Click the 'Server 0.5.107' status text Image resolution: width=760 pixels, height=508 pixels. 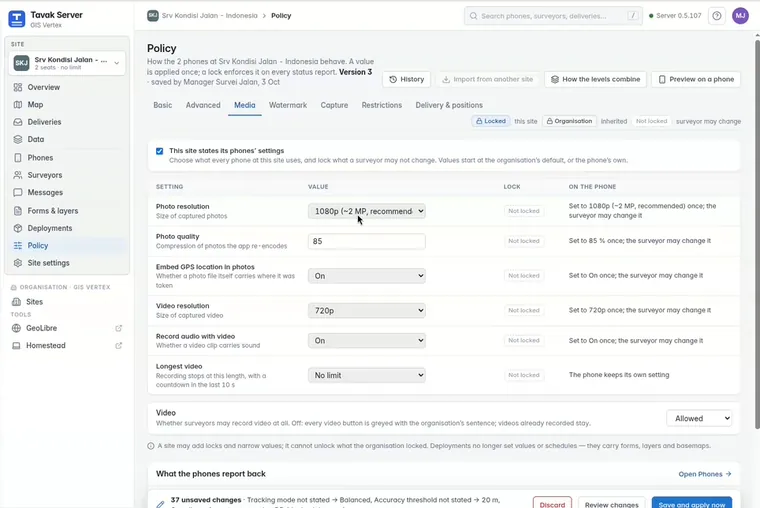click(x=679, y=16)
